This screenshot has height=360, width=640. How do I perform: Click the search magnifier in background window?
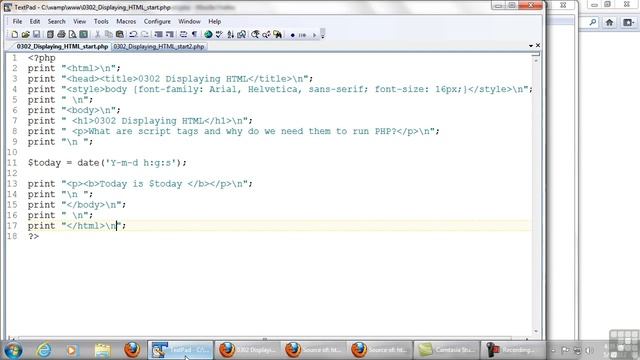[x=593, y=23]
